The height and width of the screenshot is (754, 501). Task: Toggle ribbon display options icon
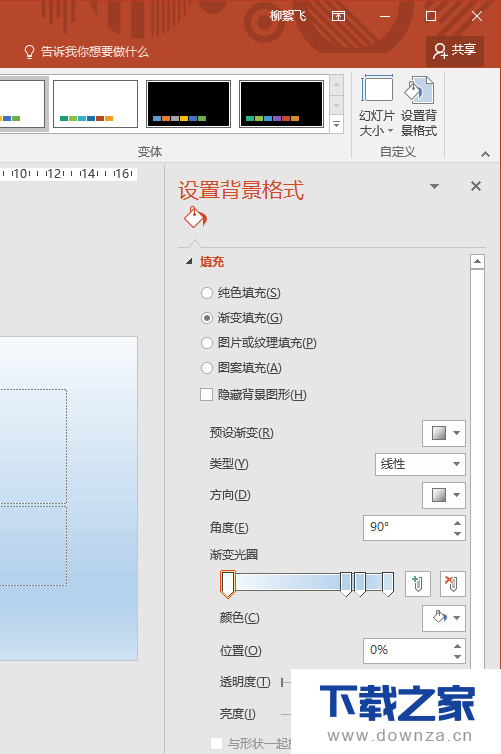coord(338,16)
